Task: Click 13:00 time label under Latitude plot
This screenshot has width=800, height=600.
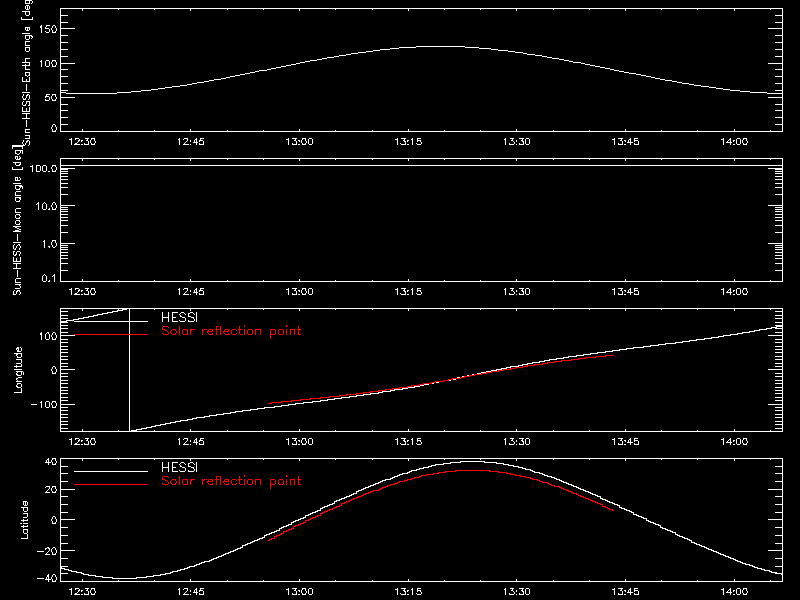Action: pyautogui.click(x=299, y=592)
